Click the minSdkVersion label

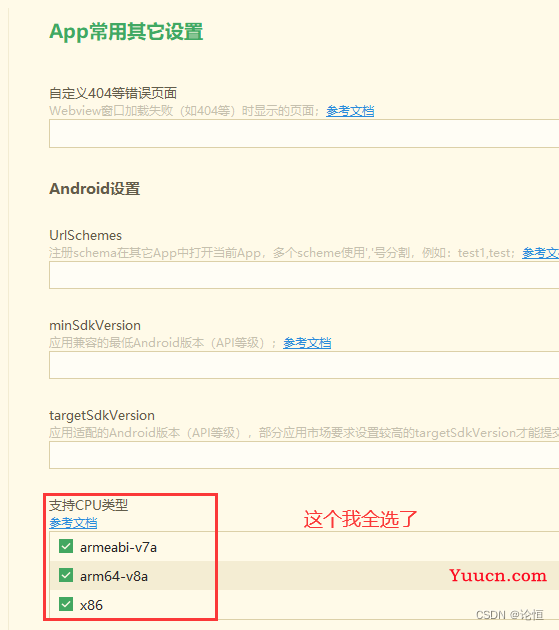(x=95, y=325)
